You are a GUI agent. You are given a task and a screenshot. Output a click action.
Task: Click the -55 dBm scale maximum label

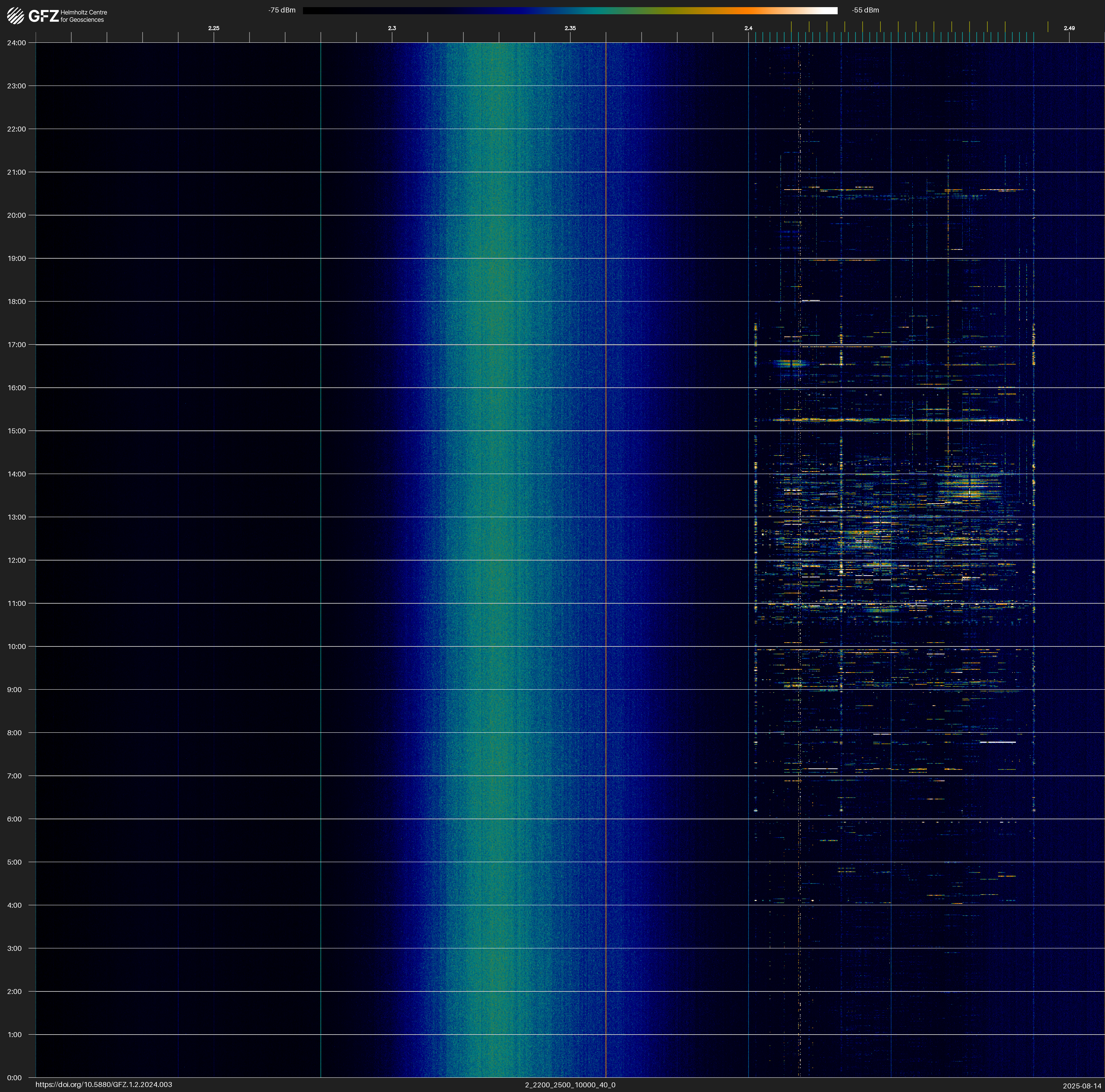pyautogui.click(x=865, y=10)
